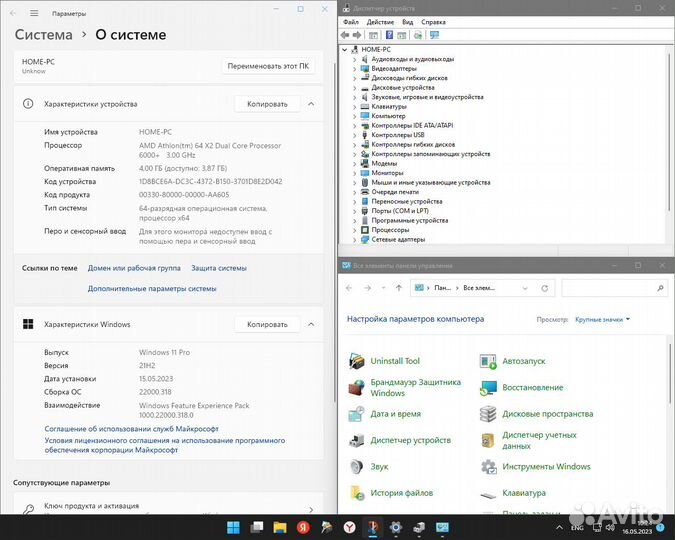
Task: Select Сетевые адаптеры in Device Manager tree
Action: [x=398, y=239]
